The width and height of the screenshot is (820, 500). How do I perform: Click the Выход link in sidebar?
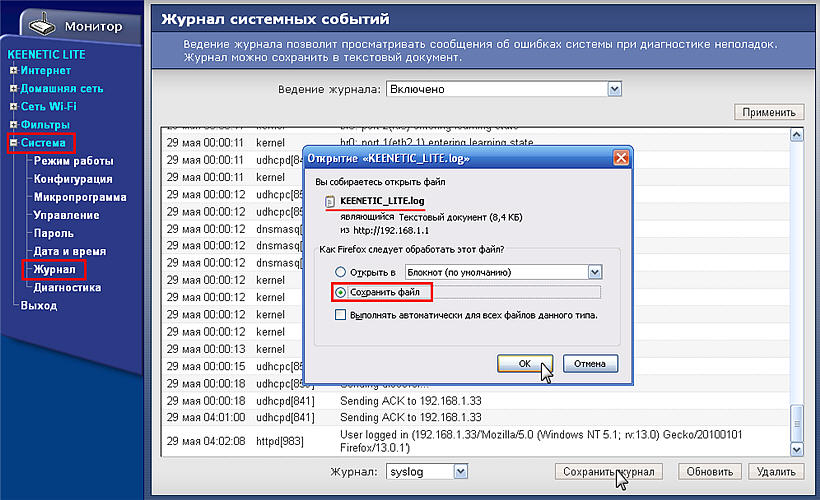(39, 305)
